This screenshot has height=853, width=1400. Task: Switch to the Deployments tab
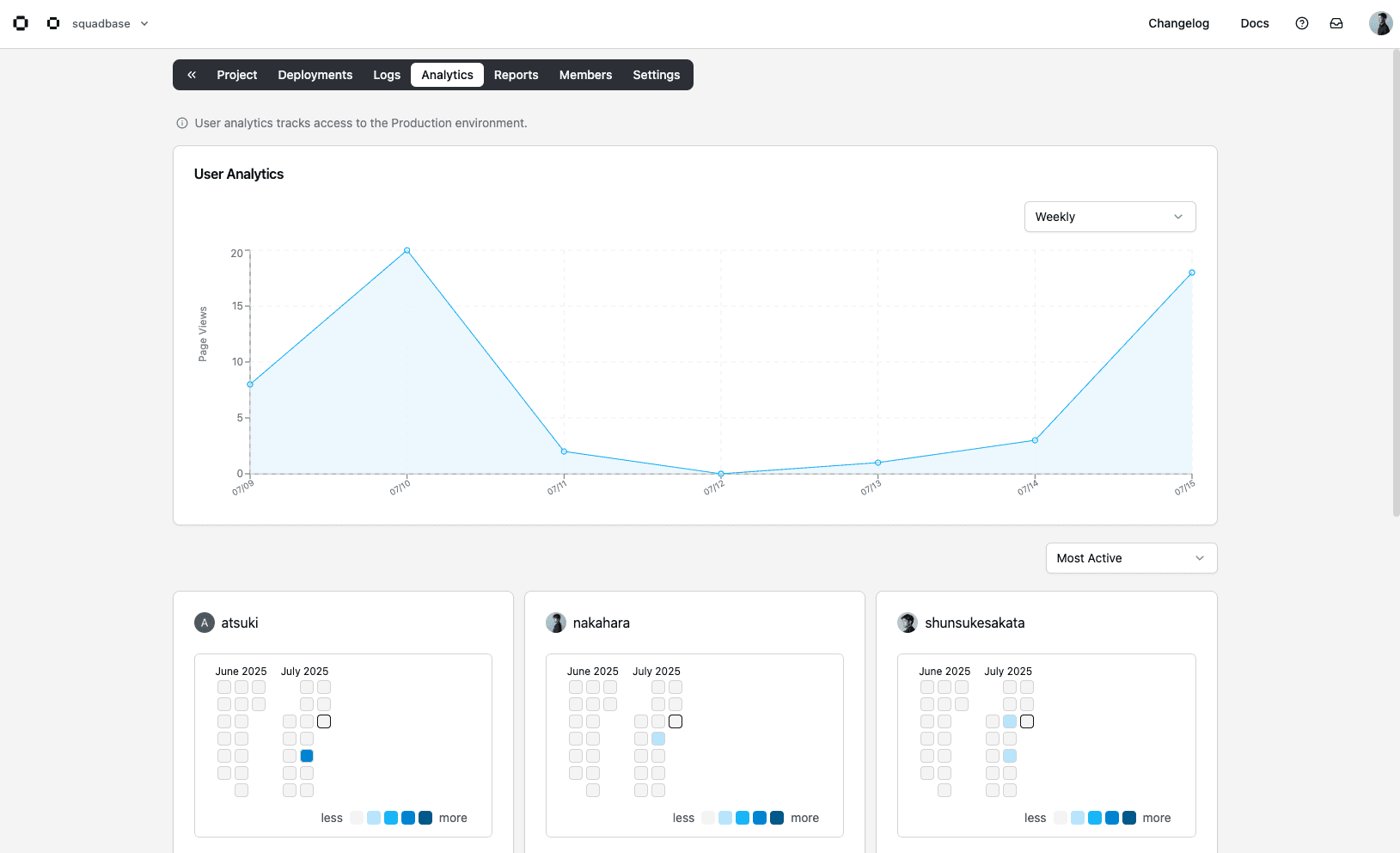click(x=315, y=75)
